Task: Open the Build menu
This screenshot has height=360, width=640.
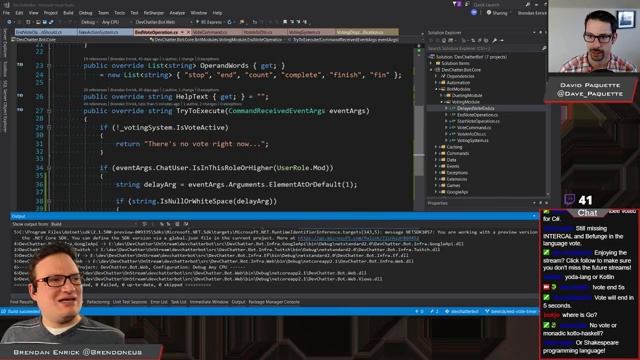Action: [x=68, y=13]
